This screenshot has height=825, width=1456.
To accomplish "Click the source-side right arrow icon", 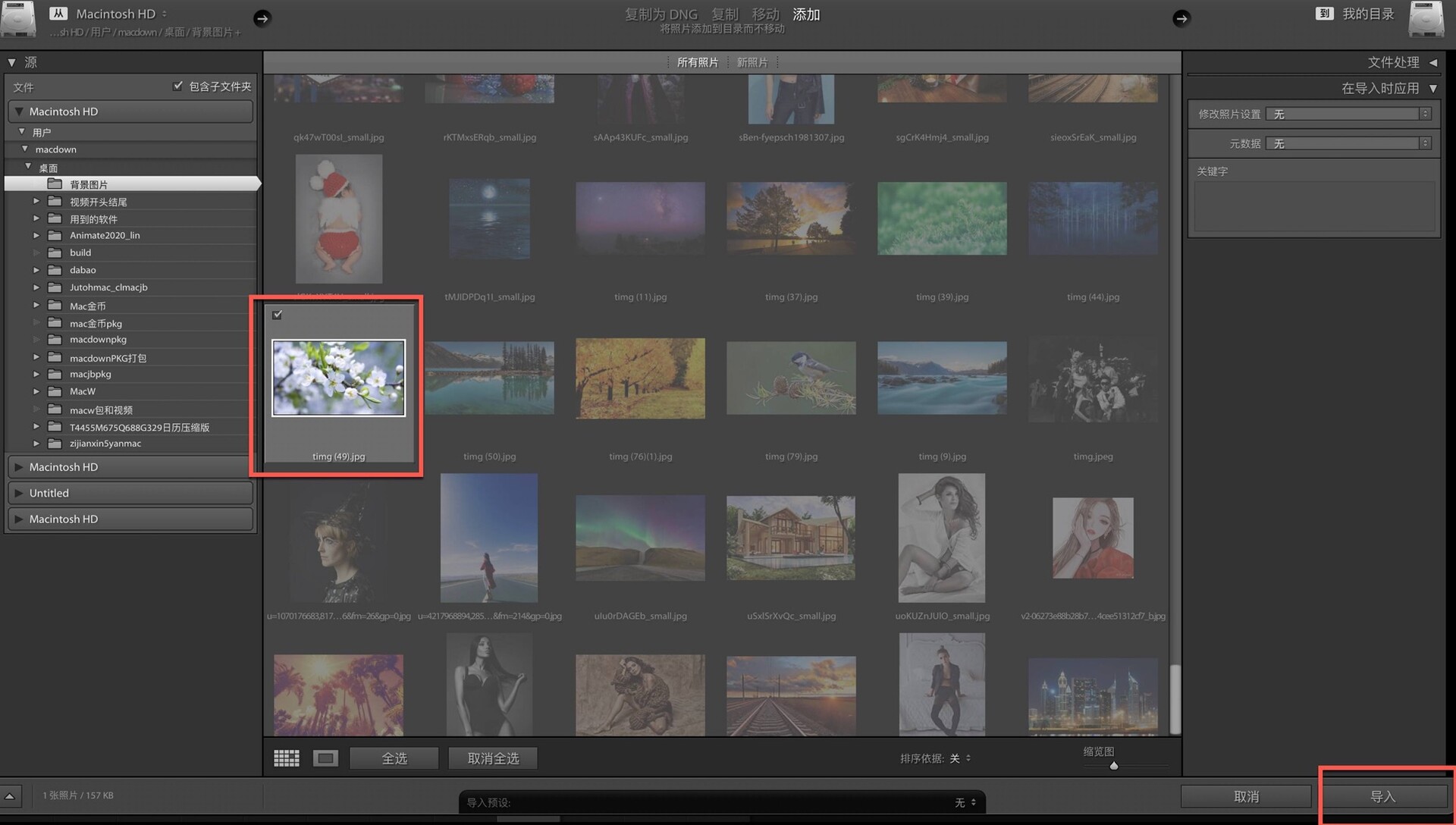I will coord(262,18).
